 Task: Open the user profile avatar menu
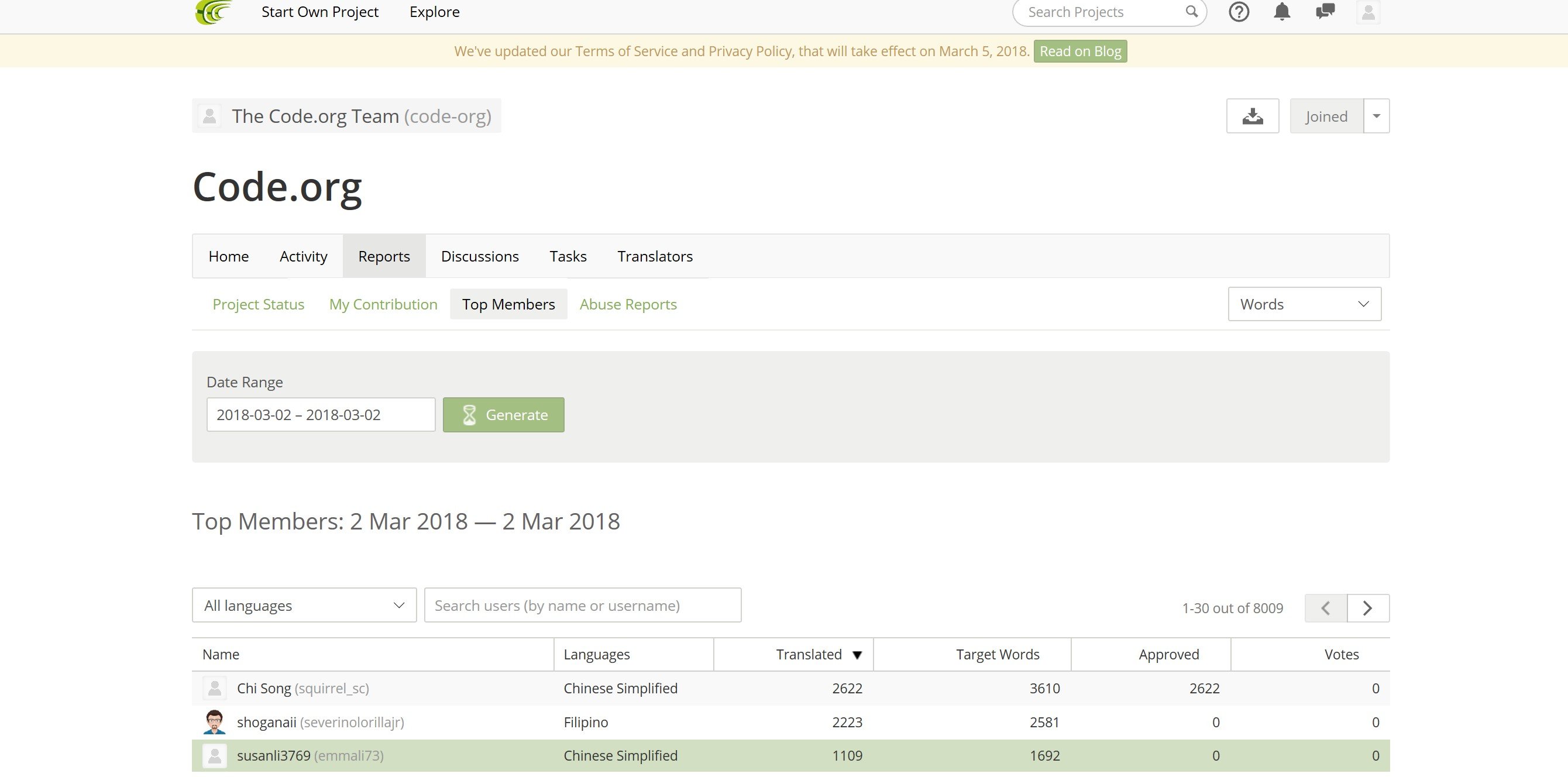coord(1368,12)
